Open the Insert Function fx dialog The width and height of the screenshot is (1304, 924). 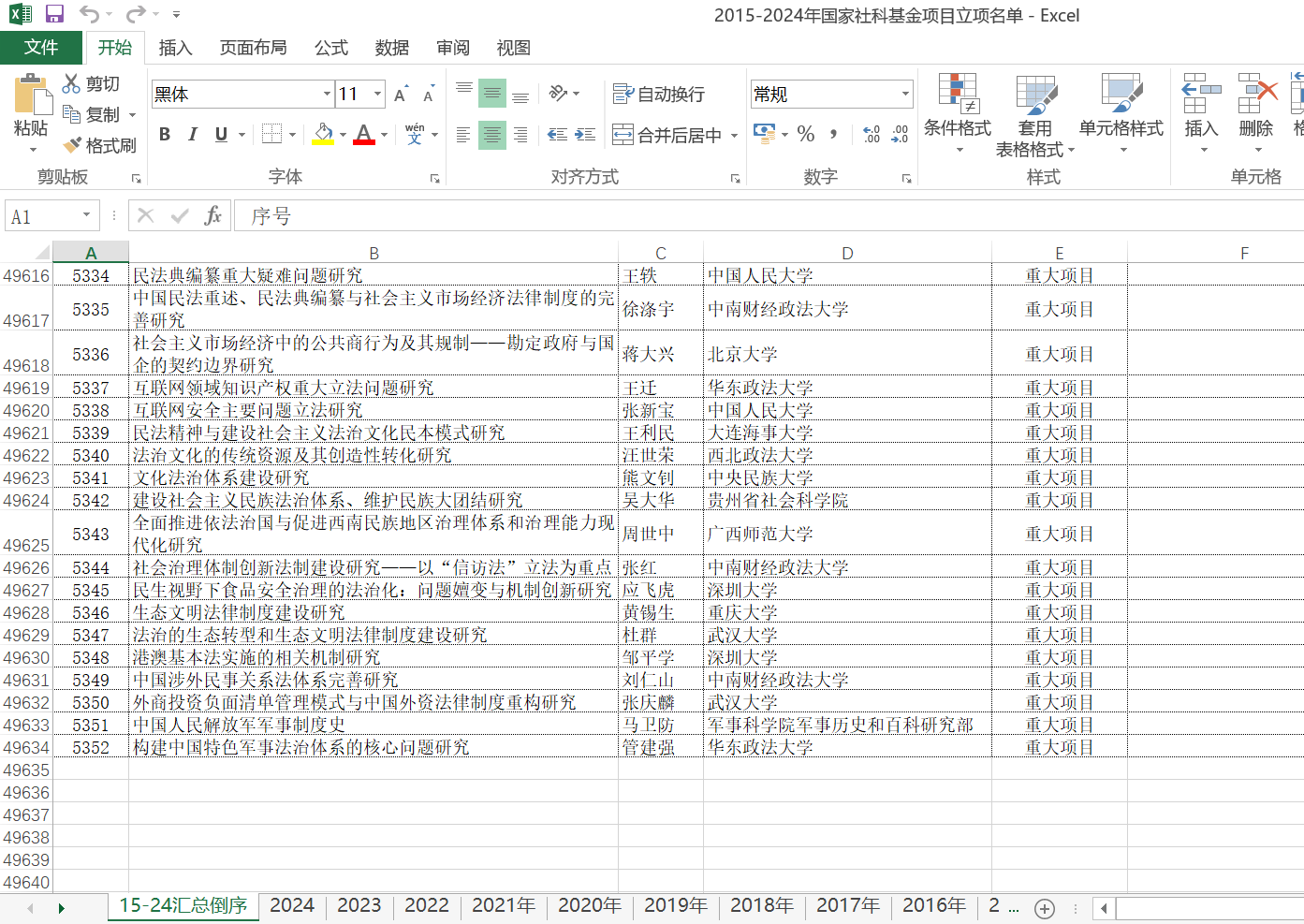pos(213,216)
